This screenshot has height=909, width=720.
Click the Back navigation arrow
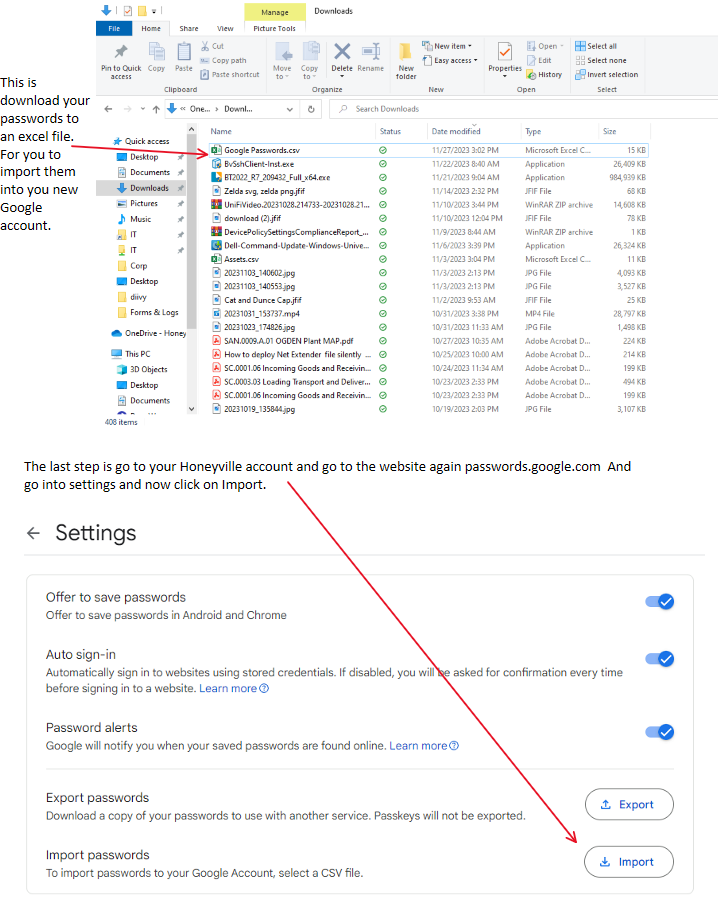click(108, 109)
